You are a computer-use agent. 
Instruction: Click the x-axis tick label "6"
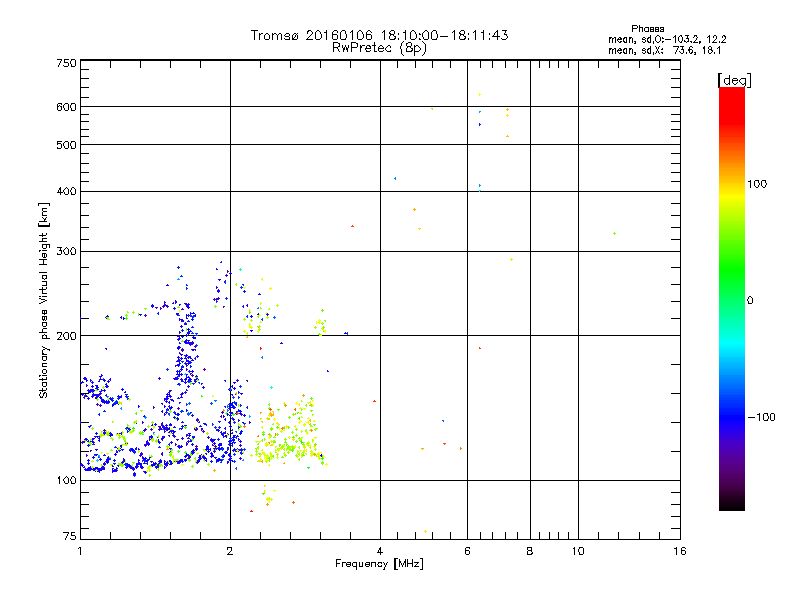(x=467, y=551)
